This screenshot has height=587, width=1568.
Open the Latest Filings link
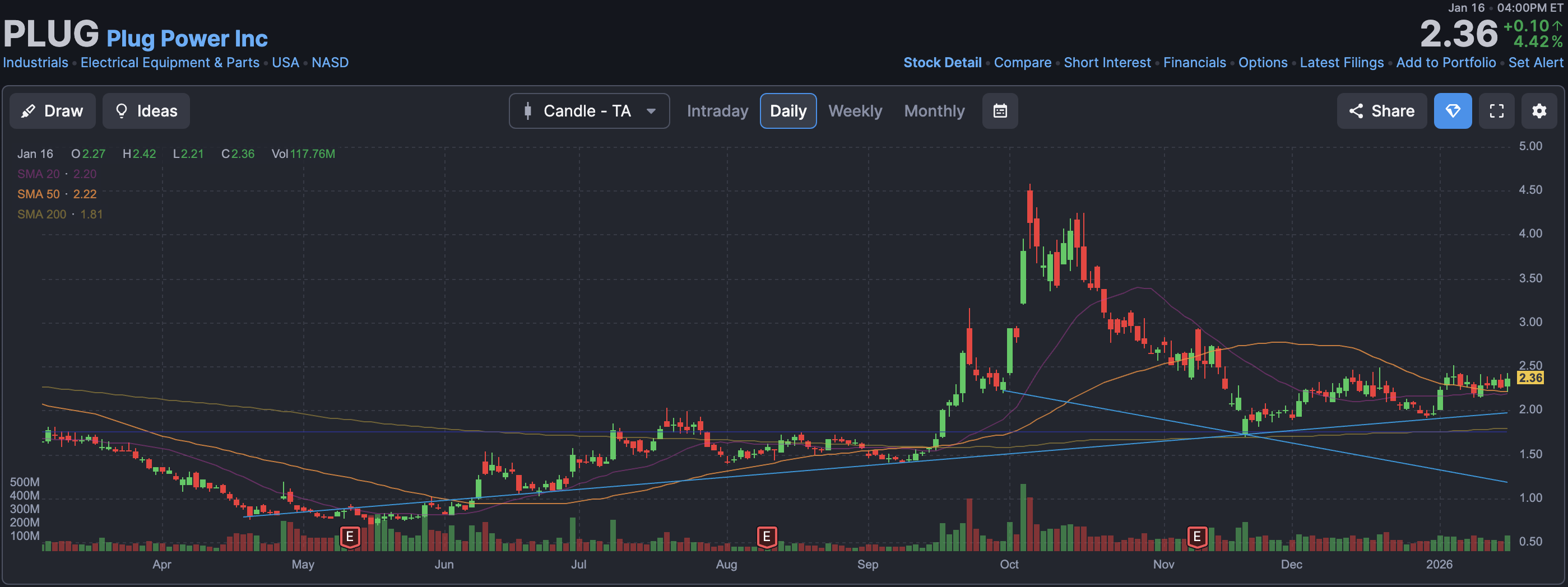(x=1342, y=62)
